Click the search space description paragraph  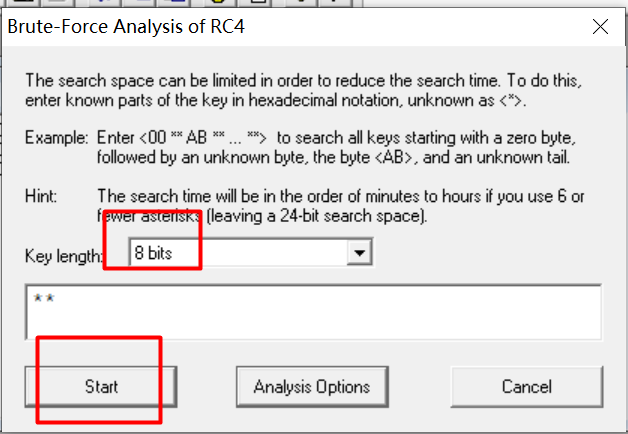tap(304, 90)
